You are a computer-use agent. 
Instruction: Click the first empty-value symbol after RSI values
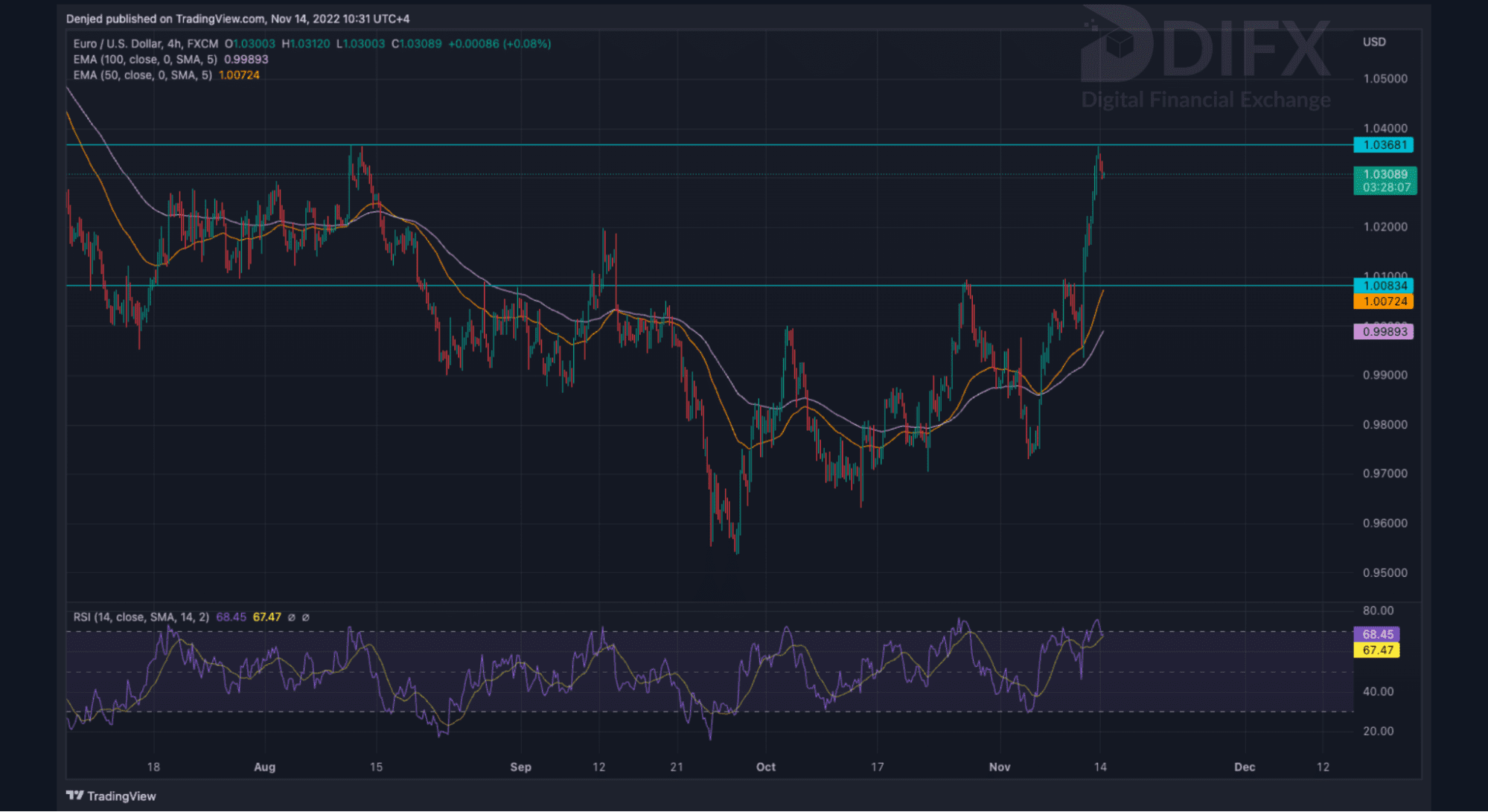292,617
